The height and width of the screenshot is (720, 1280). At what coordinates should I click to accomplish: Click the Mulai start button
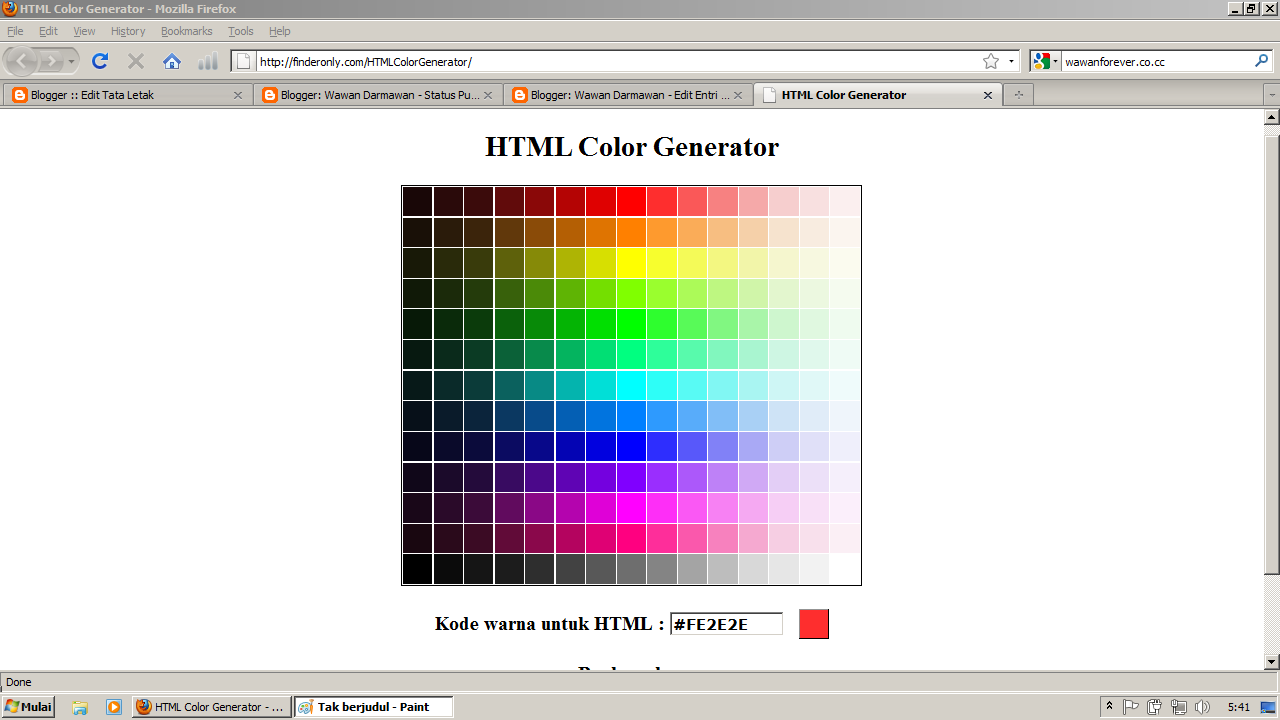point(29,707)
